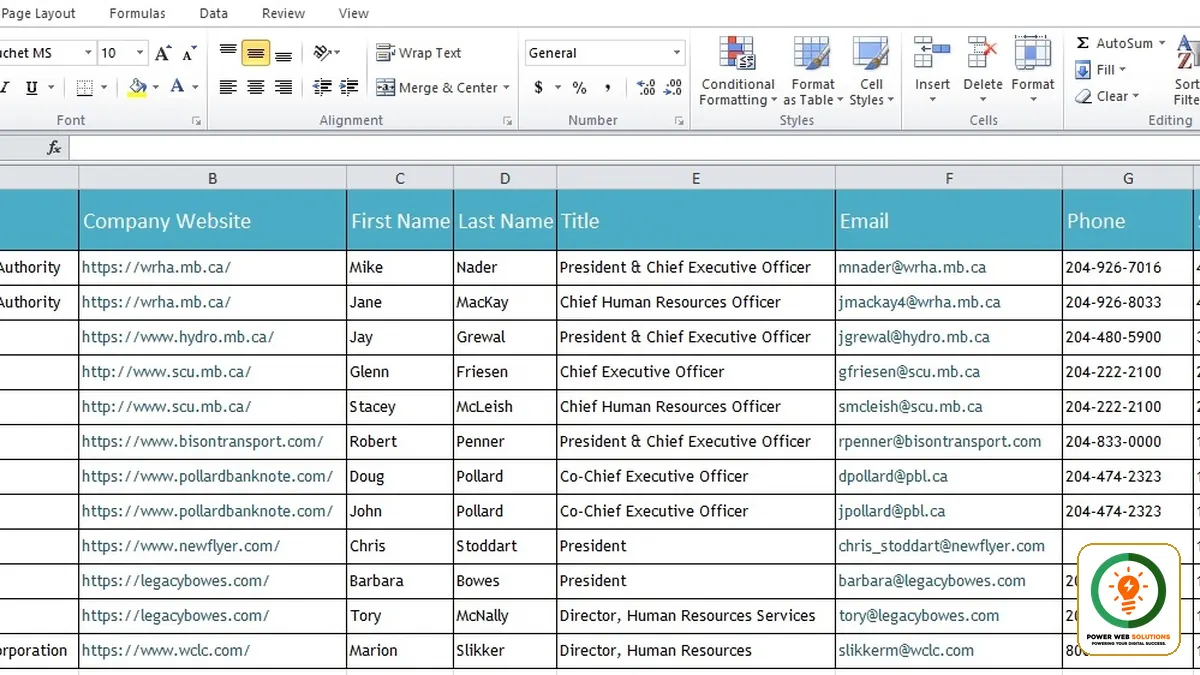1200x675 pixels.
Task: Increase font size with Grow Font icon
Action: click(x=164, y=53)
